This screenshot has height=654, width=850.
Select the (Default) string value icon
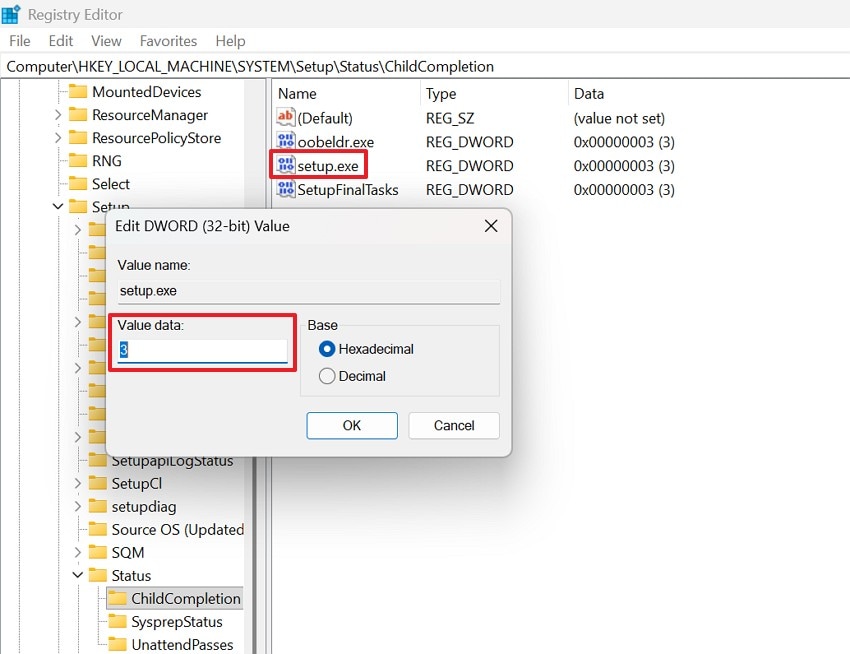(x=286, y=117)
